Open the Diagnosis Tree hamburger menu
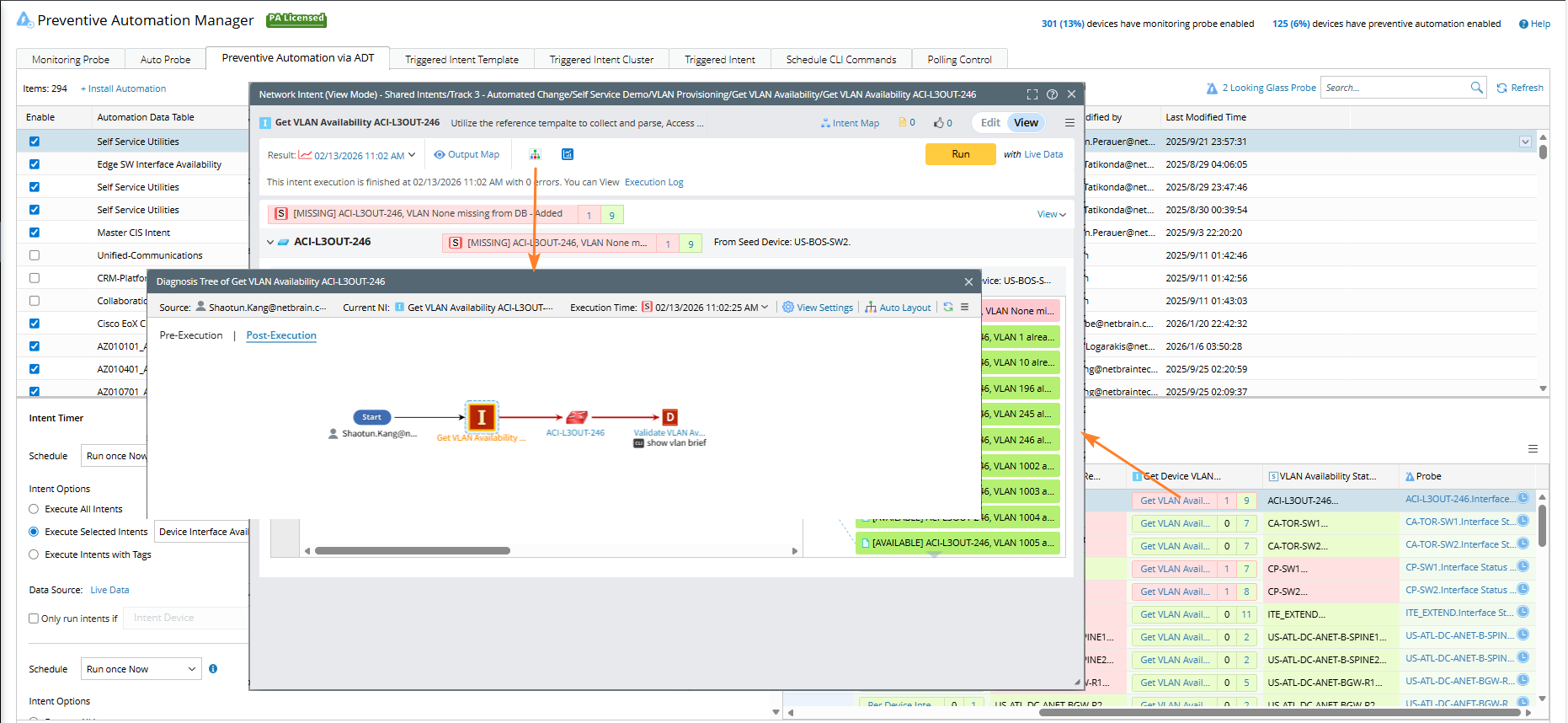Screen dimensions: 1568x723 coord(965,308)
